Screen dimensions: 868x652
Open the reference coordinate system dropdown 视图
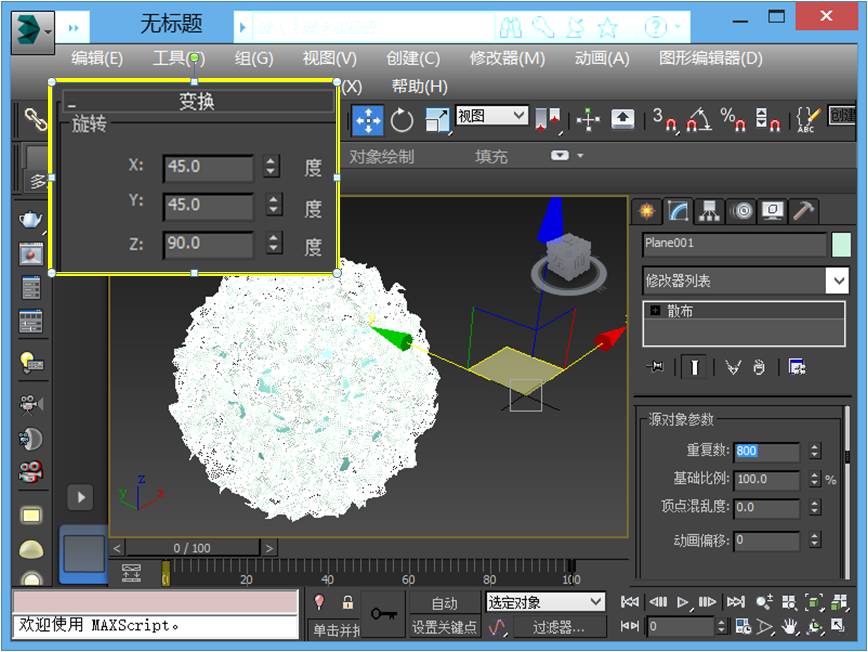[x=492, y=116]
